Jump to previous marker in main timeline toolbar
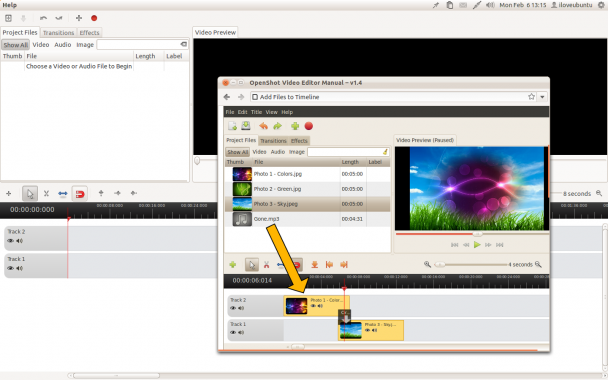The image size is (608, 380). click(117, 193)
